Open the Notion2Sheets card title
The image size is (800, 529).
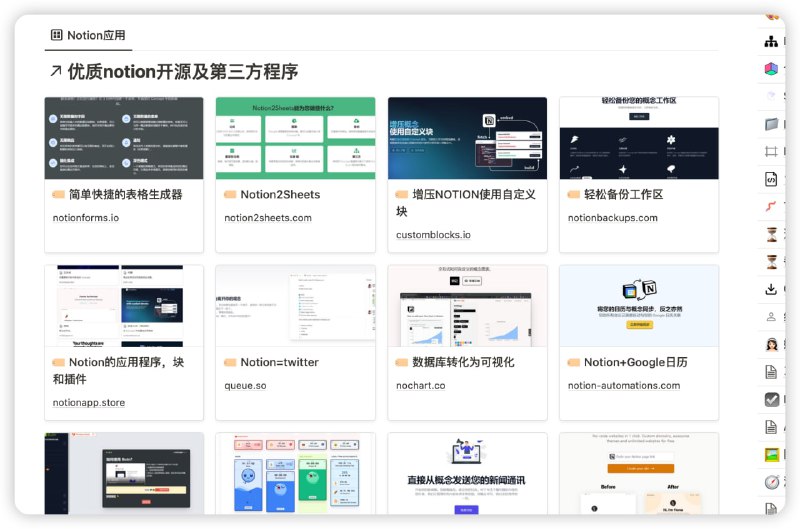pyautogui.click(x=280, y=194)
